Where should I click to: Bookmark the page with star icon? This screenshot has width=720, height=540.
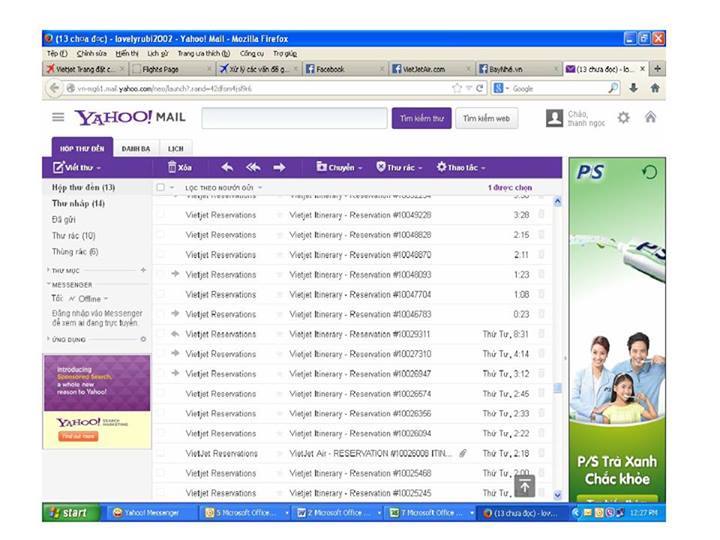coord(456,88)
